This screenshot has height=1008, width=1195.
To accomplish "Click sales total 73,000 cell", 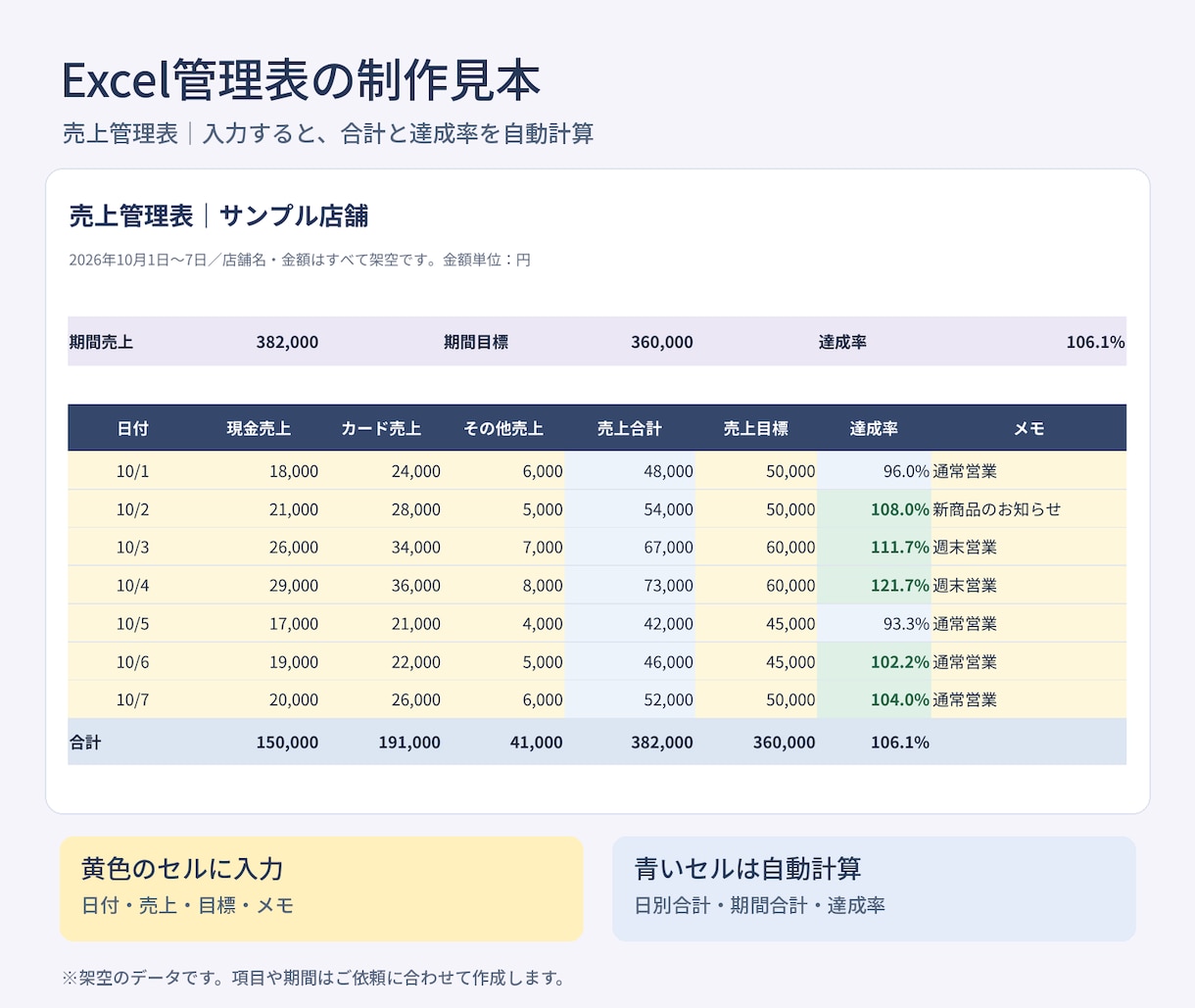I will click(630, 586).
